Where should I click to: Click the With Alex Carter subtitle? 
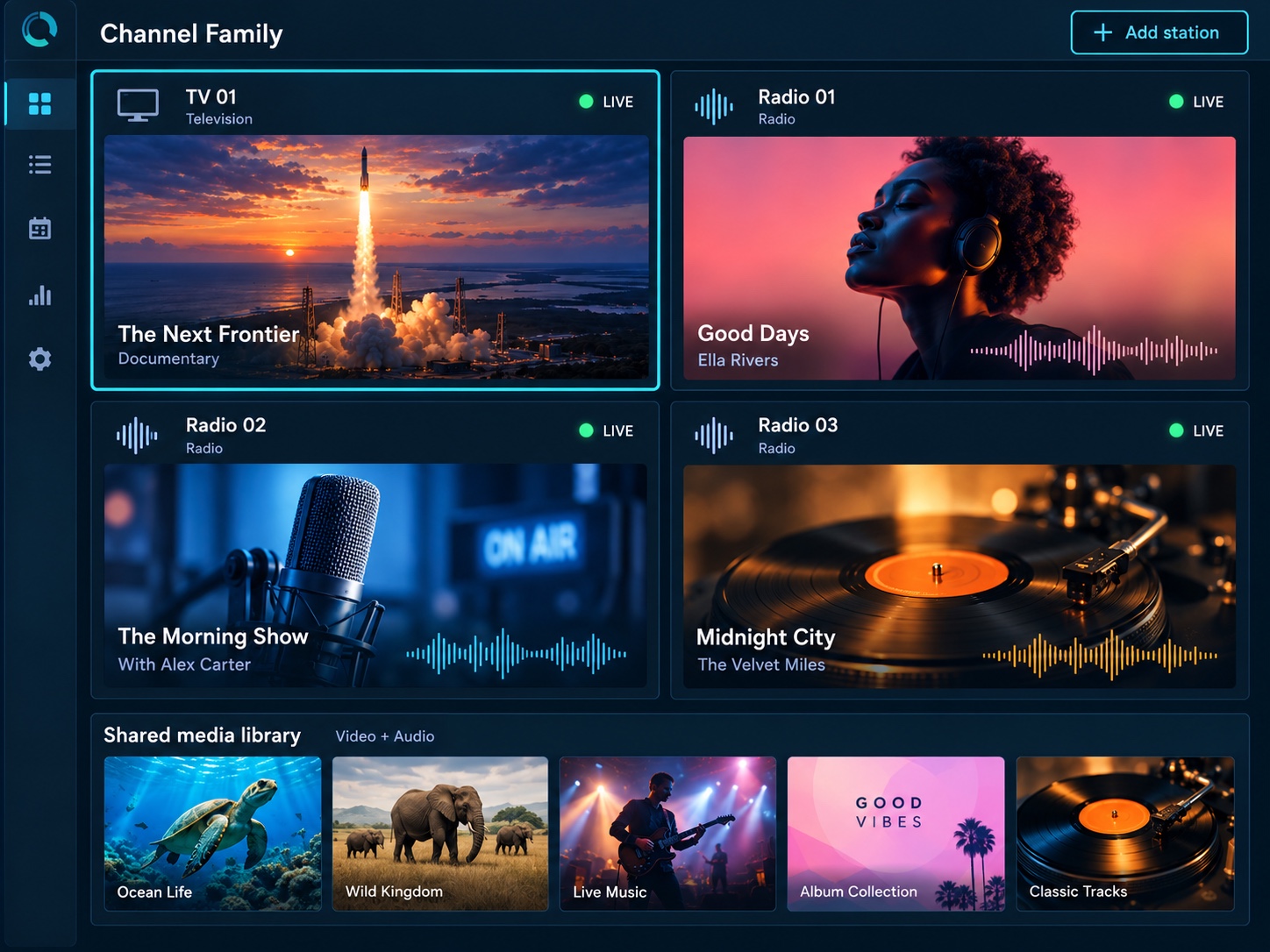pos(184,664)
